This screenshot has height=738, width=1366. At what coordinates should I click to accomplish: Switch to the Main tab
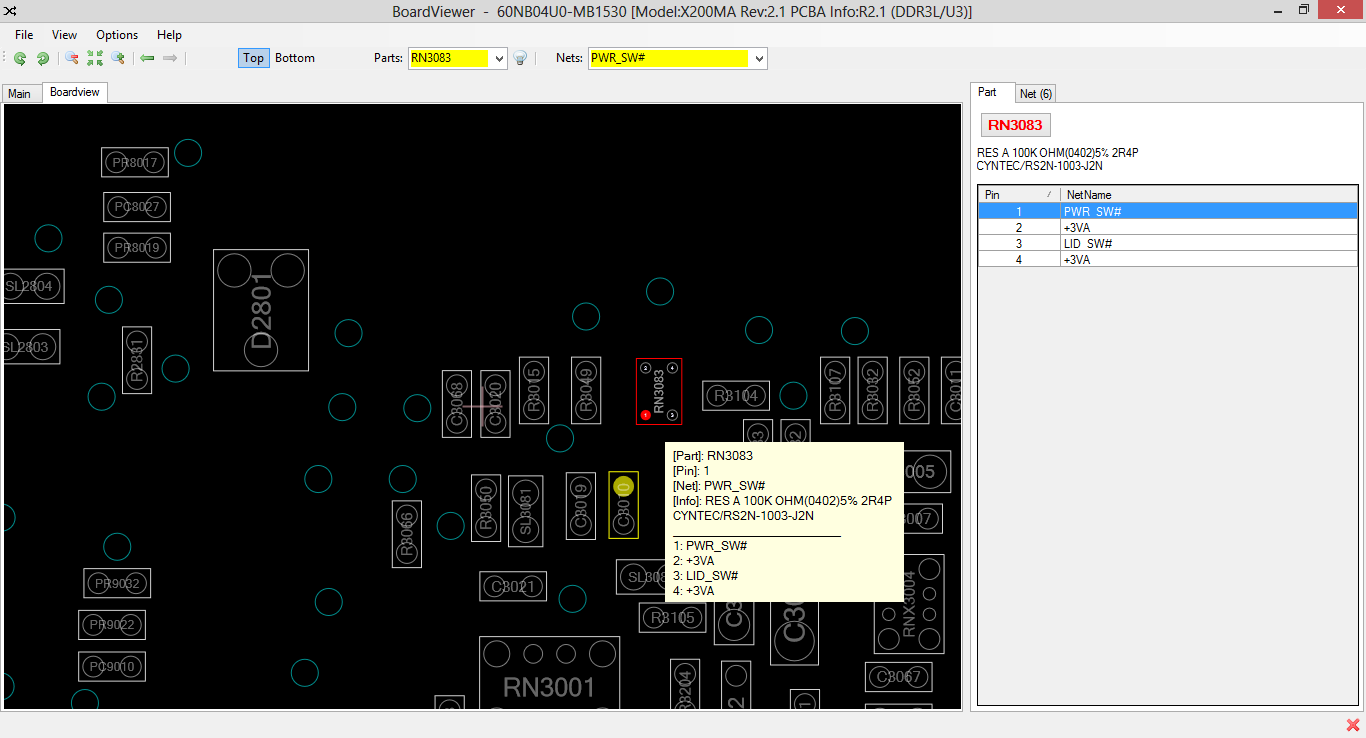tap(20, 93)
